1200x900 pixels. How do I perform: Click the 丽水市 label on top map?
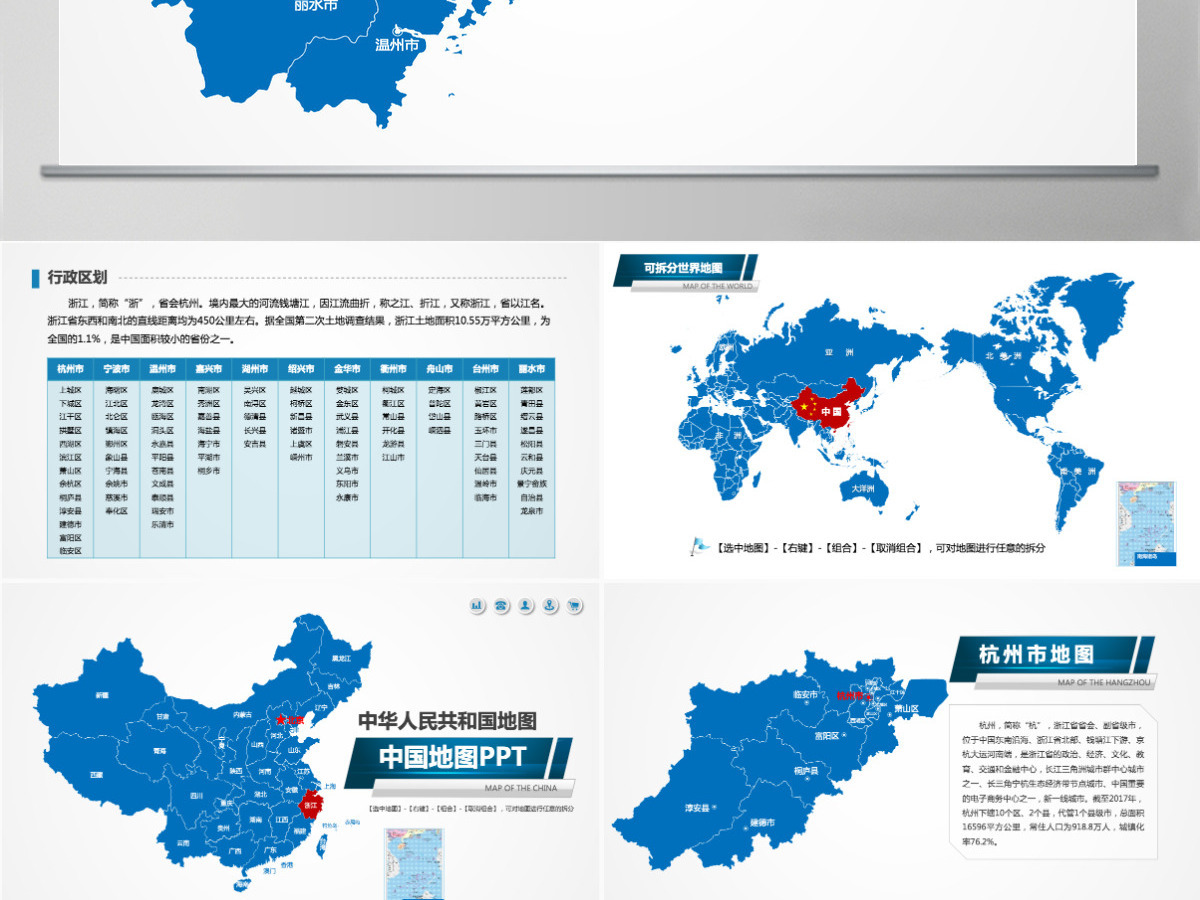coord(317,5)
